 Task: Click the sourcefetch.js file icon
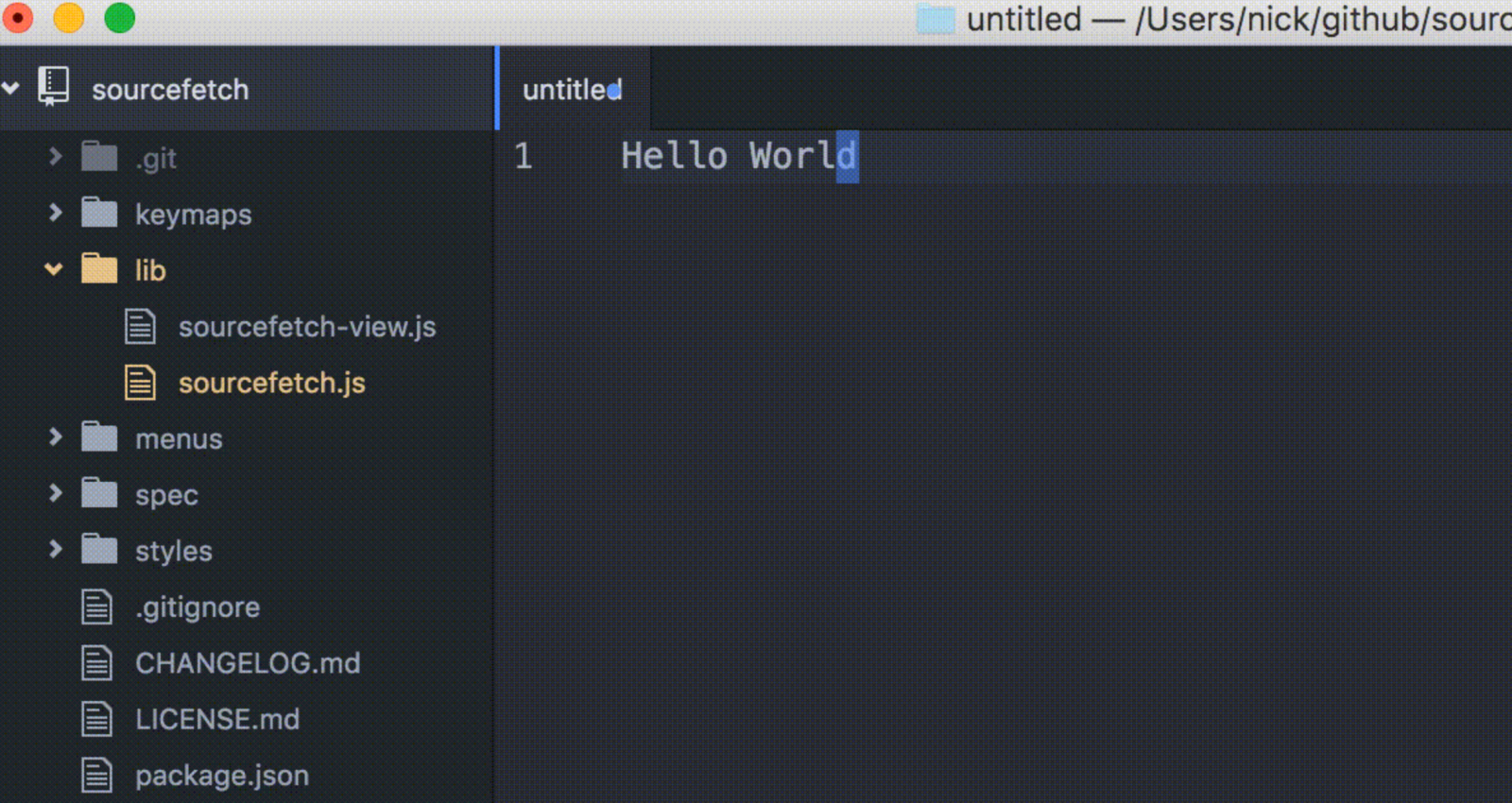tap(140, 383)
